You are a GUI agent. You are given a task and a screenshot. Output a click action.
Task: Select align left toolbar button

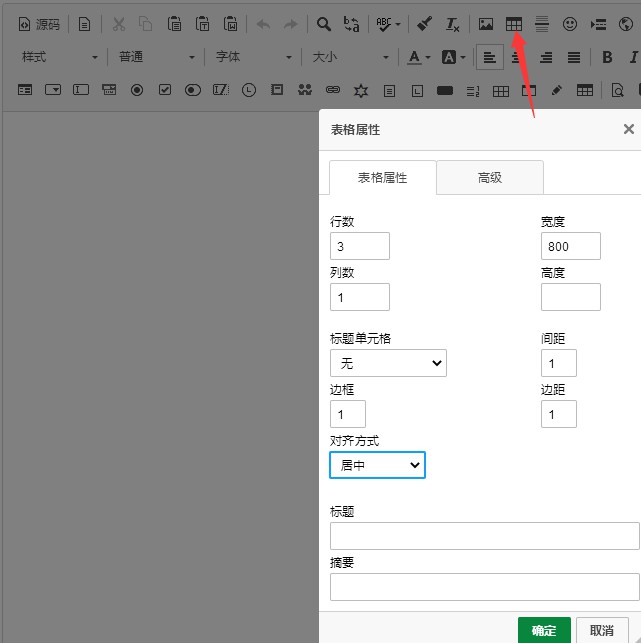490,57
